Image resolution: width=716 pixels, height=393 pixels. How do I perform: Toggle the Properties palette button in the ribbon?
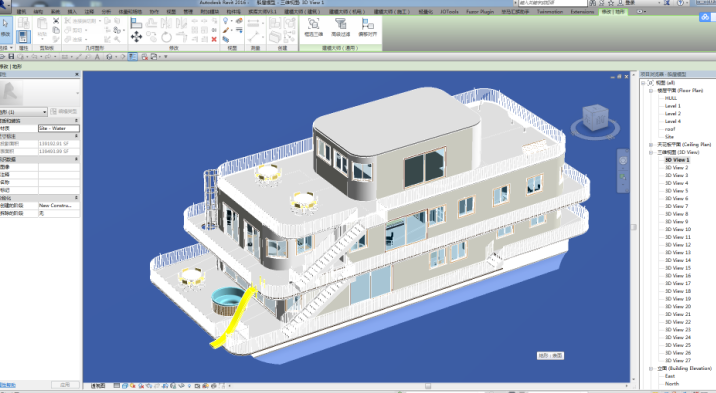(23, 37)
